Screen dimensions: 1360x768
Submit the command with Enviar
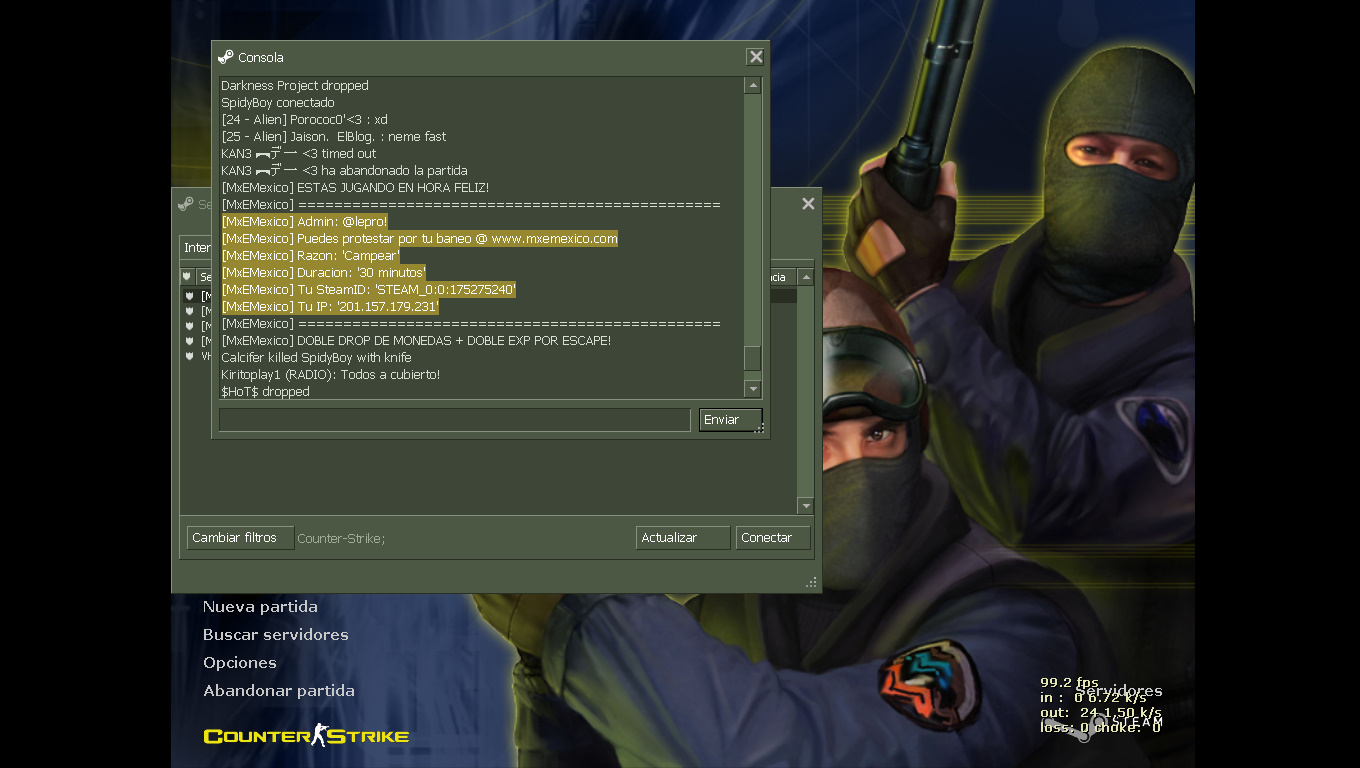730,420
